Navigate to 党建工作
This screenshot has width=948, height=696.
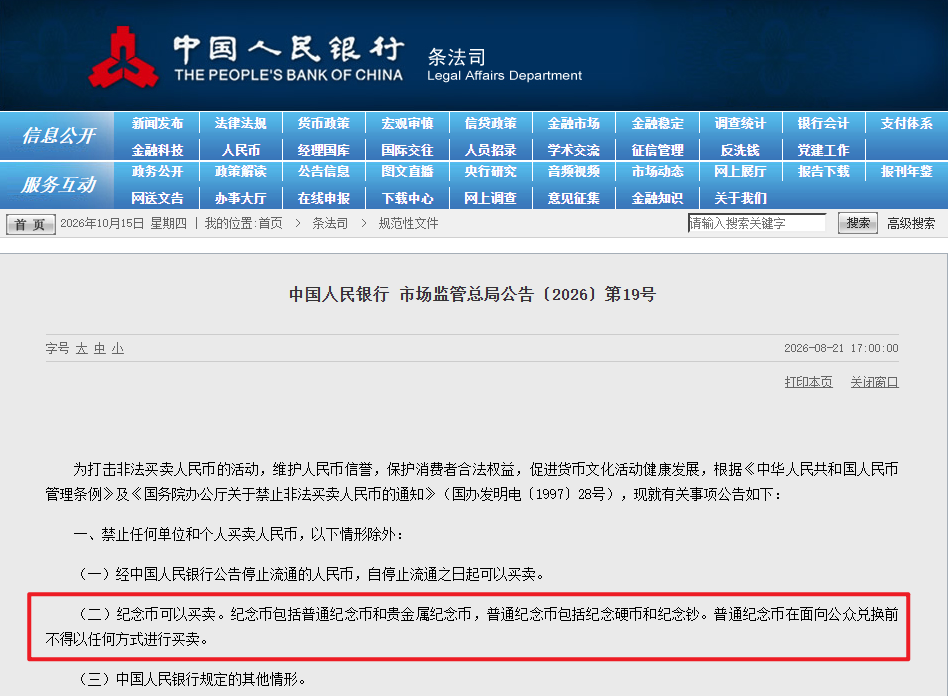[823, 150]
